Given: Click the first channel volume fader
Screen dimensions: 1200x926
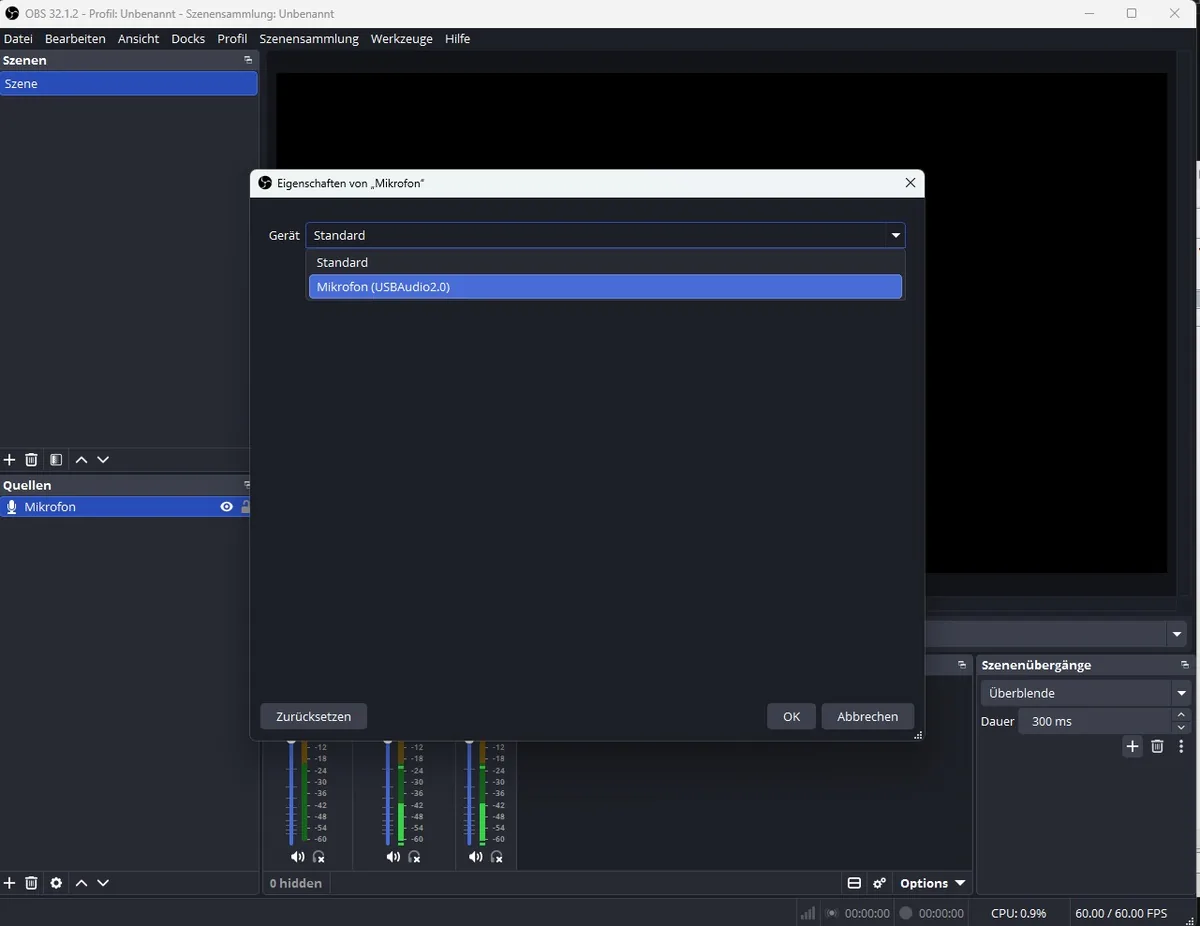Looking at the screenshot, I should (292, 792).
